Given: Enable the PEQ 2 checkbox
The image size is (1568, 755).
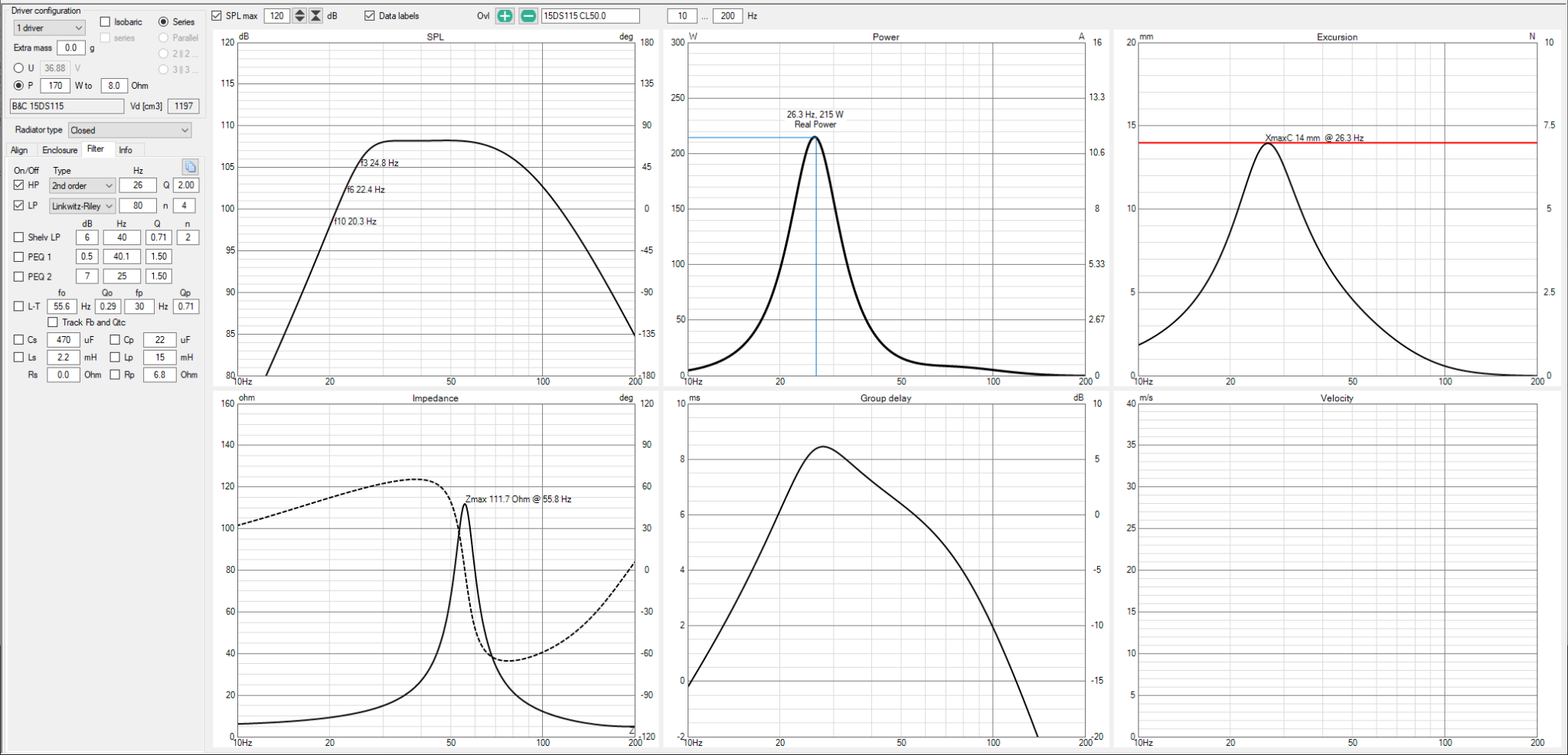Looking at the screenshot, I should click(x=19, y=276).
